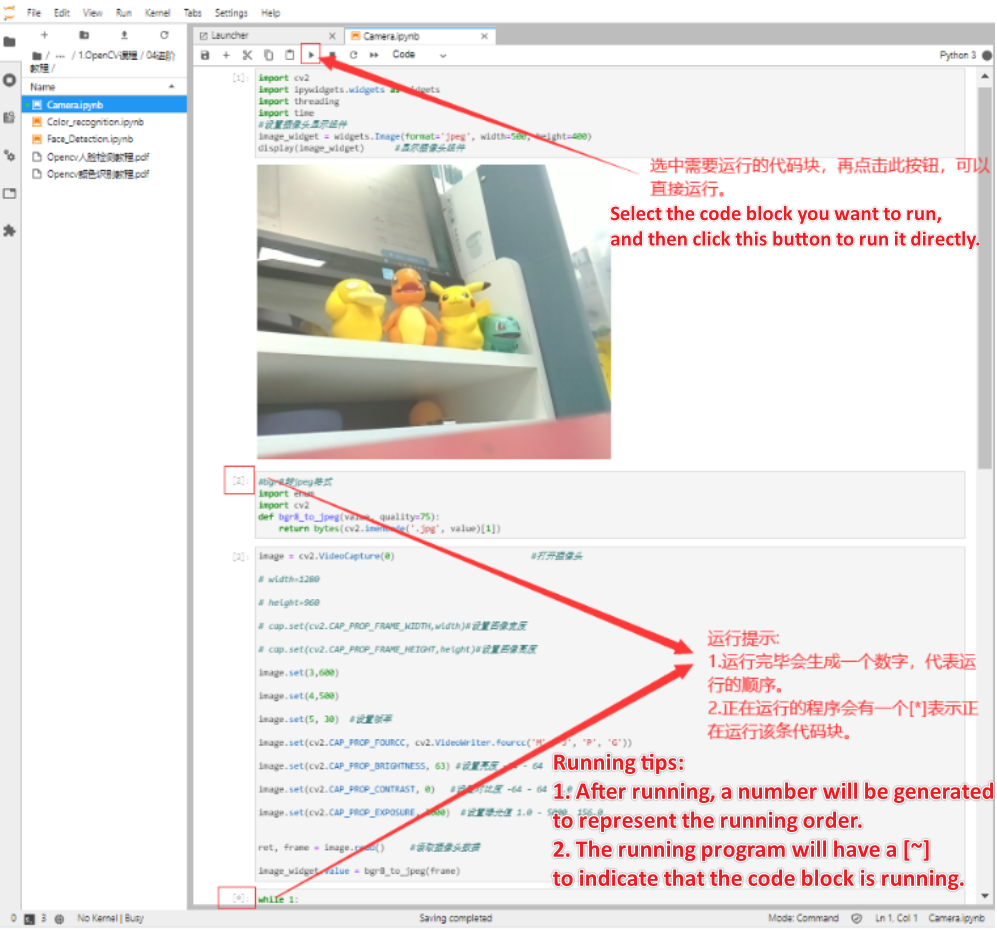Save the notebook with the disk icon
Screen dimensions: 997x933
pyautogui.click(x=205, y=55)
